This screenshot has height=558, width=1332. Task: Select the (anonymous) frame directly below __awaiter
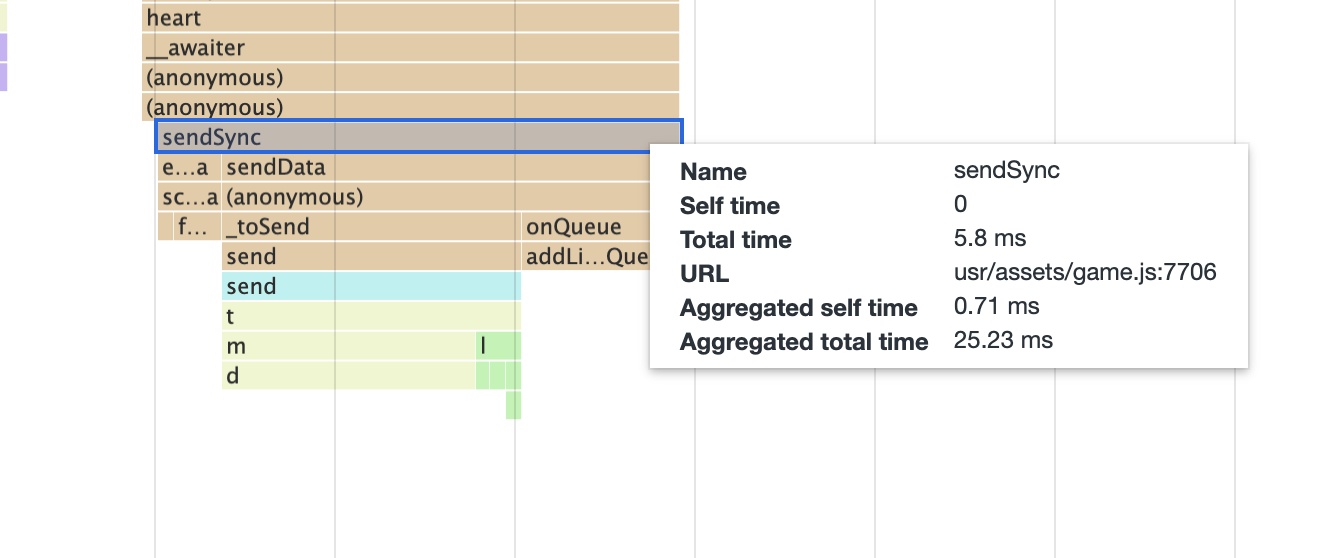(x=410, y=78)
